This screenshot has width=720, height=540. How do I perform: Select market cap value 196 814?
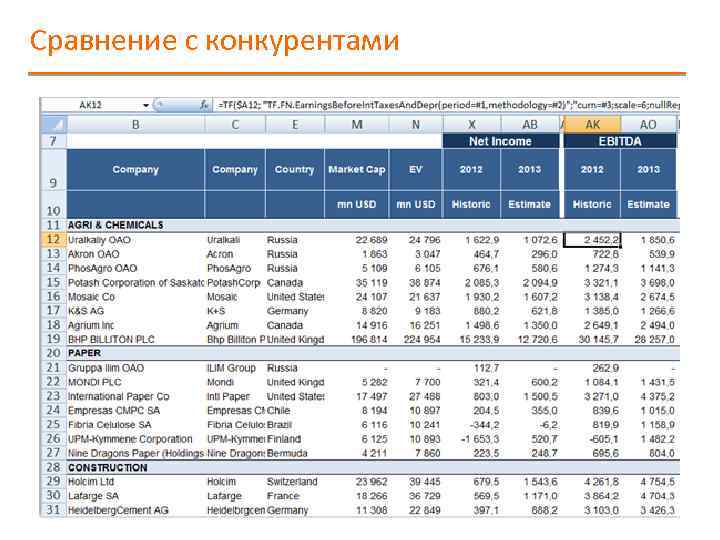click(x=357, y=339)
